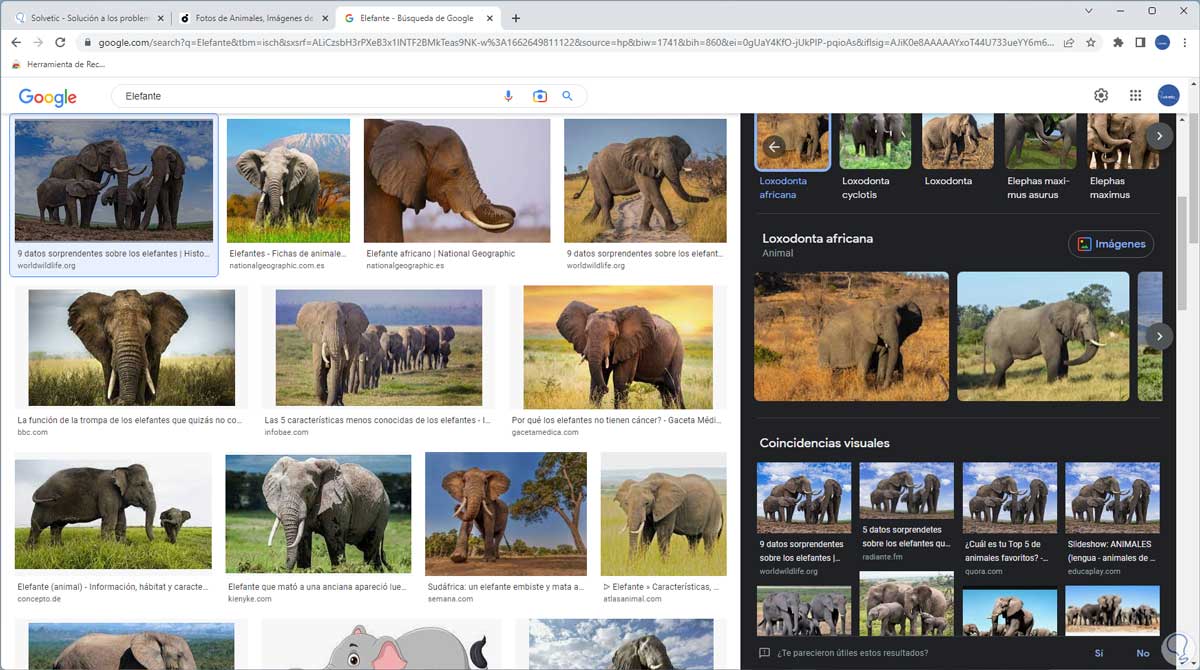
Task: Open Chrome profile avatar in toolbar
Action: click(x=1162, y=43)
